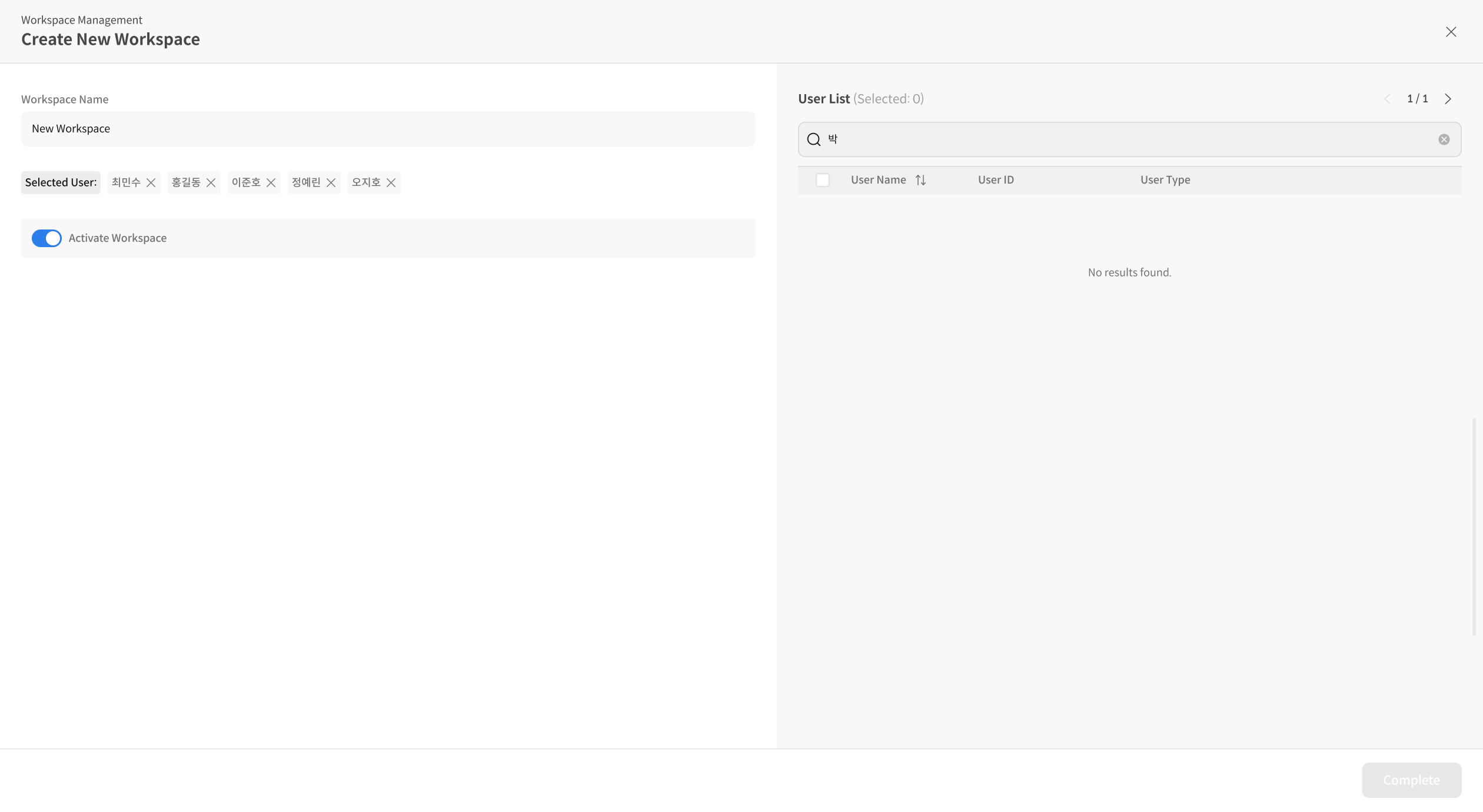Go to previous user list page

[1387, 99]
